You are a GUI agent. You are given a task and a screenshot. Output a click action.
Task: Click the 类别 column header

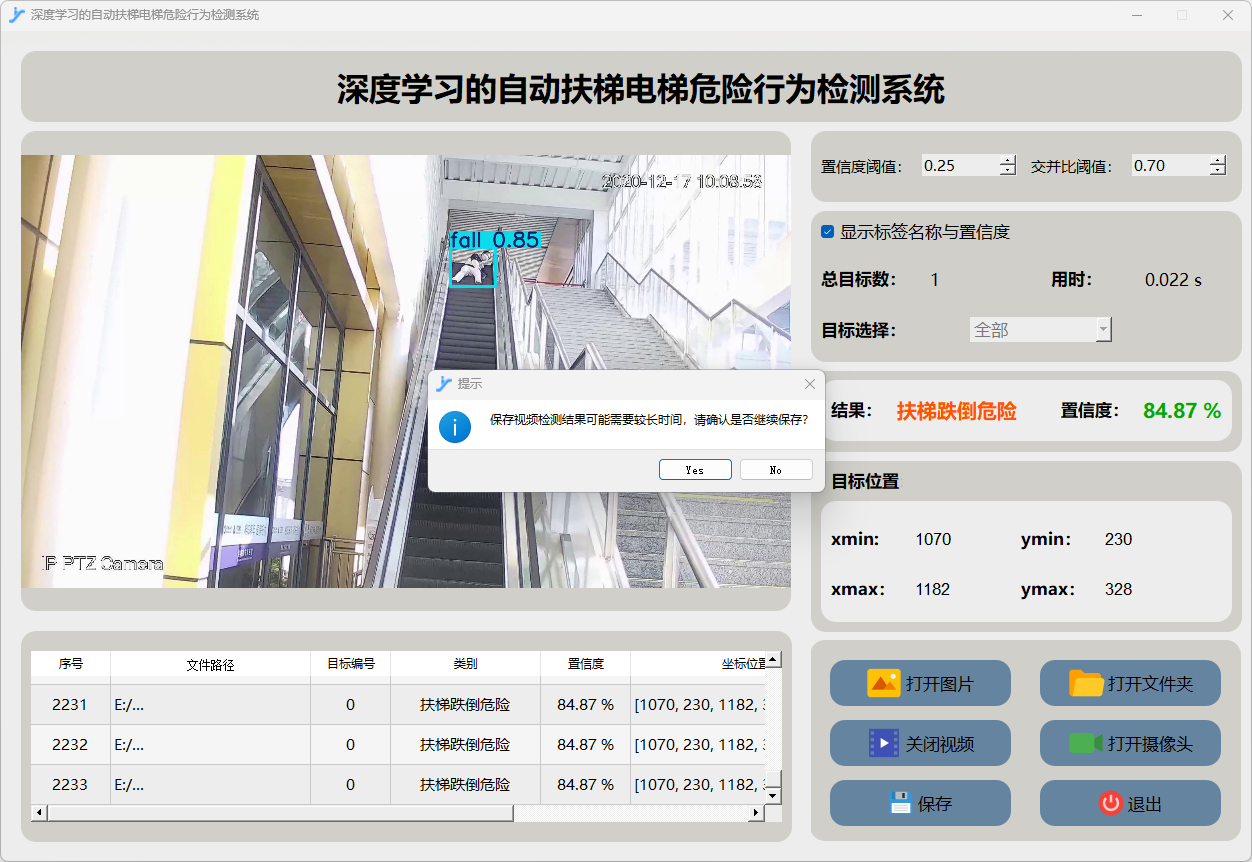pyautogui.click(x=465, y=664)
